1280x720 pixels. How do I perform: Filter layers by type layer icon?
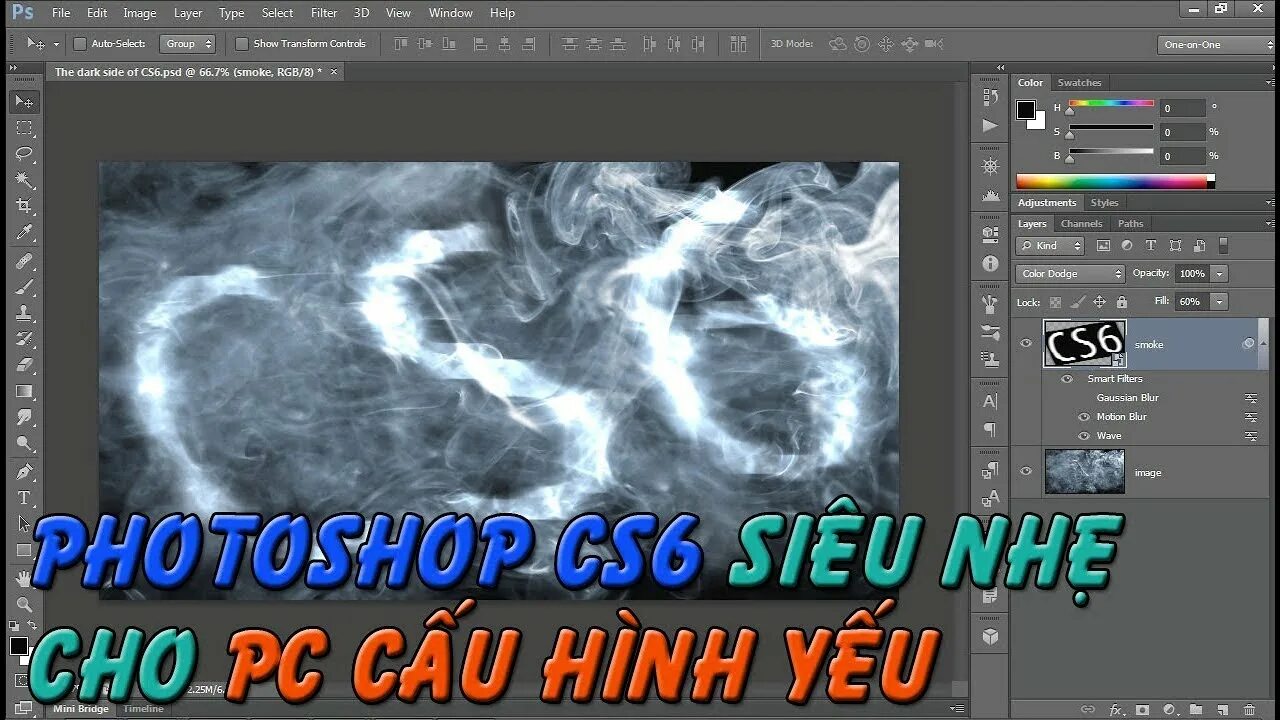point(1151,245)
